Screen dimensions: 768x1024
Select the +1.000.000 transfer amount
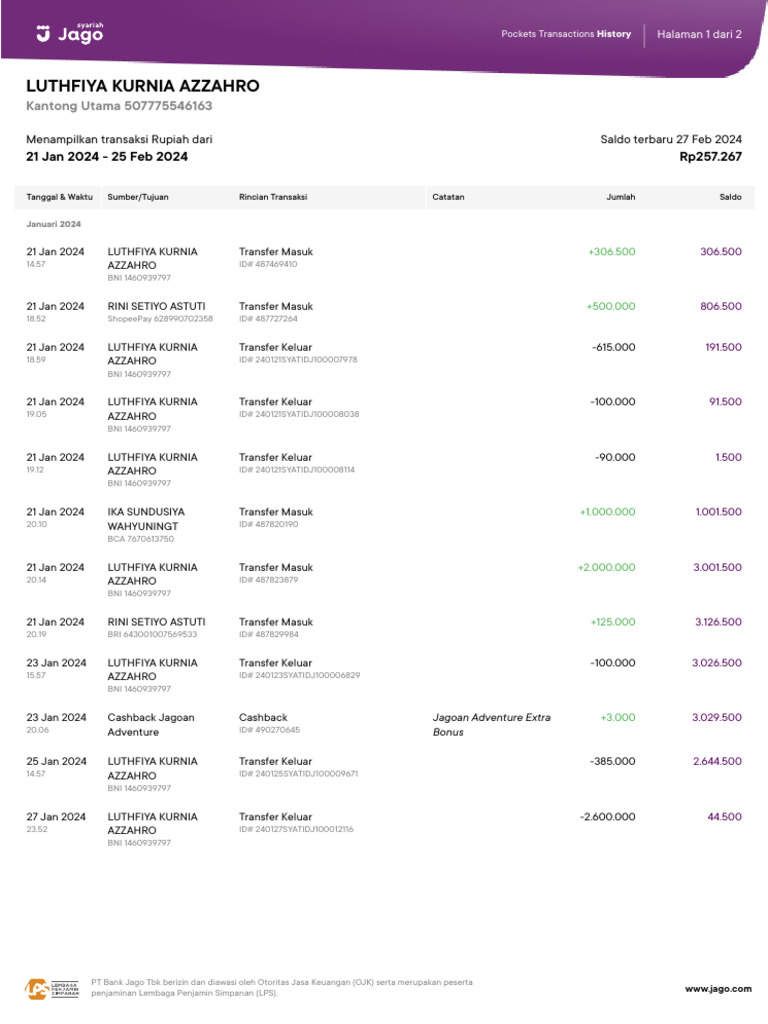coord(607,512)
